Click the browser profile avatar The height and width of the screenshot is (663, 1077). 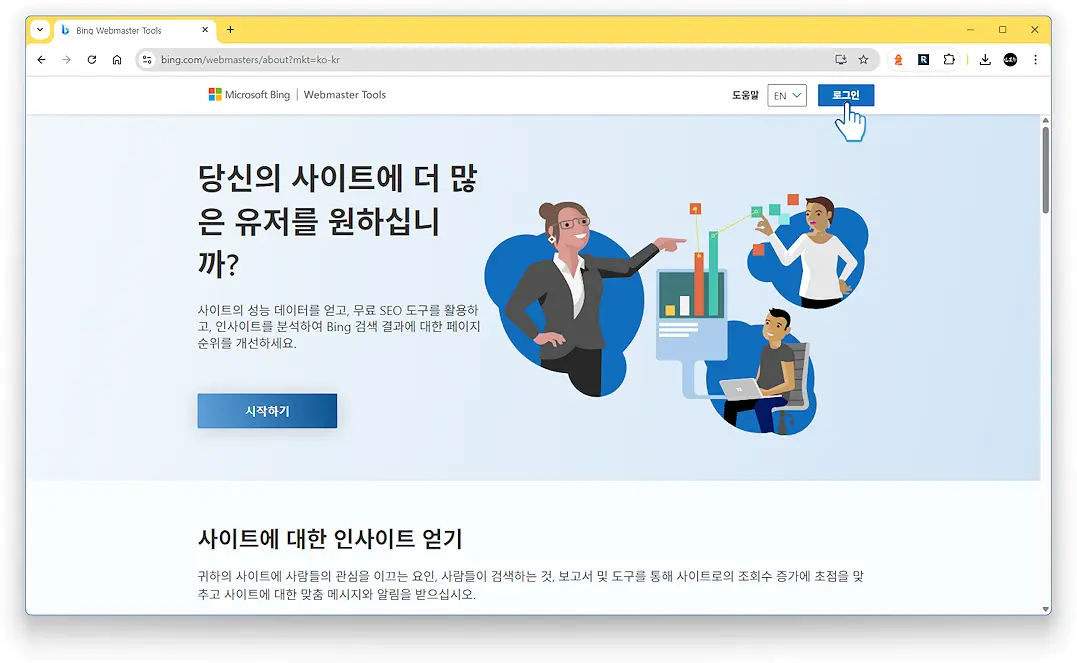[x=1010, y=59]
